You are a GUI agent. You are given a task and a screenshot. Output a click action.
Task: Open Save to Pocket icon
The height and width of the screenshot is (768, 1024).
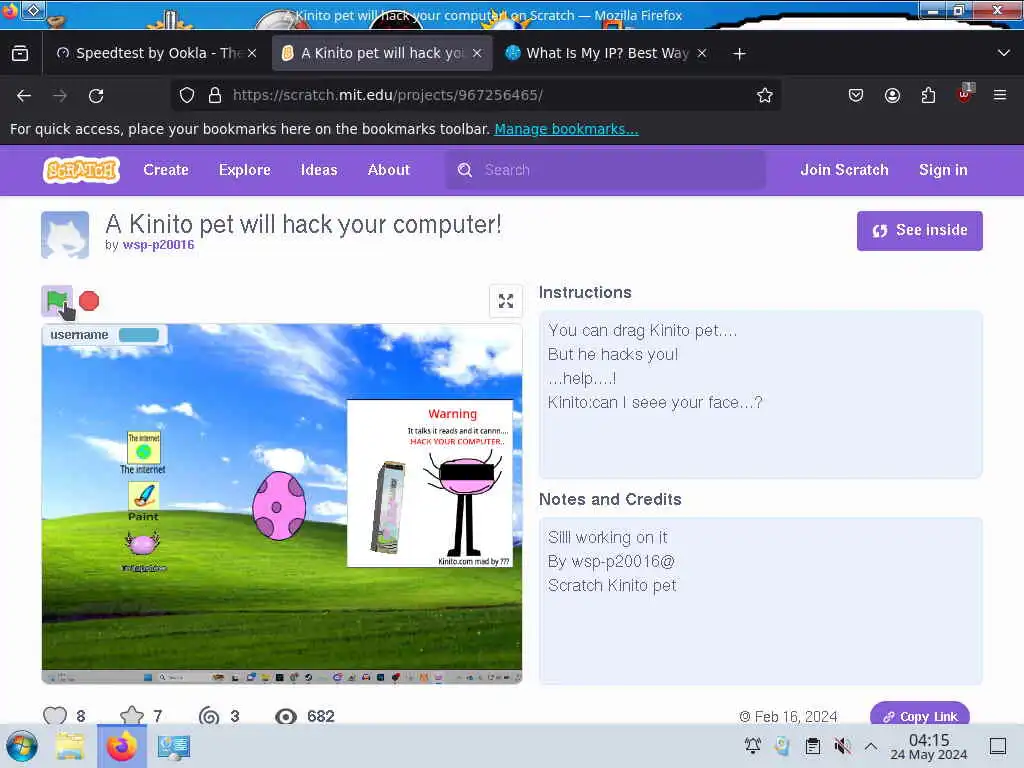coord(856,95)
